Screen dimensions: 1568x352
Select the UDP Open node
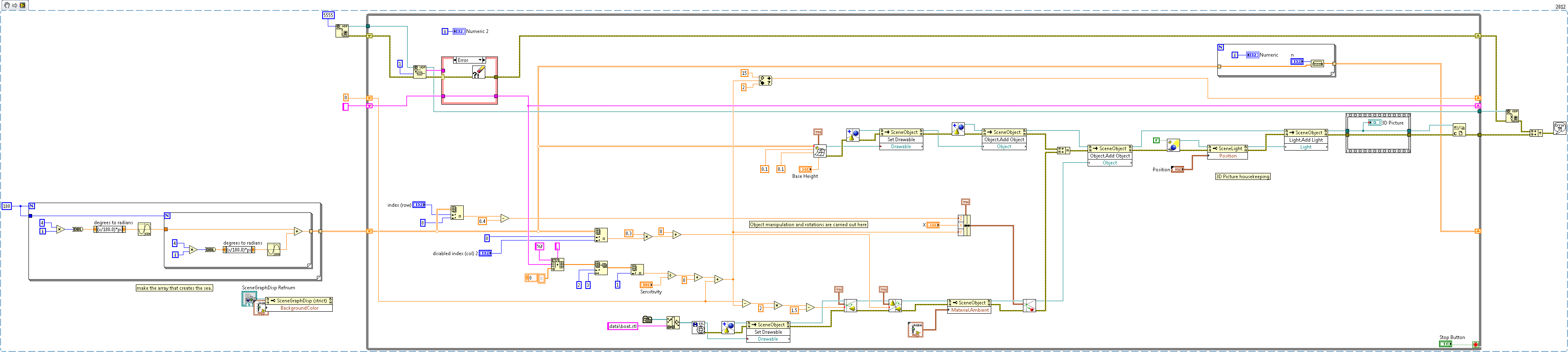(x=342, y=31)
